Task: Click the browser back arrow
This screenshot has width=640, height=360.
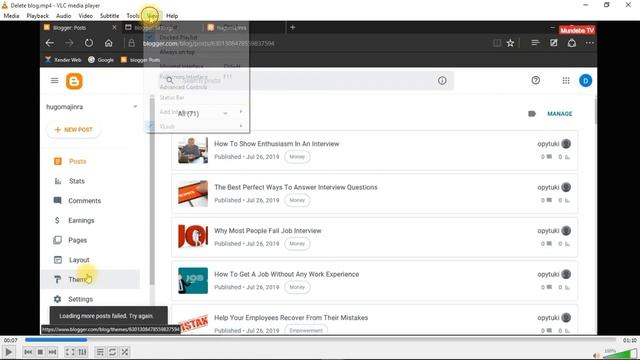Action: (49, 43)
